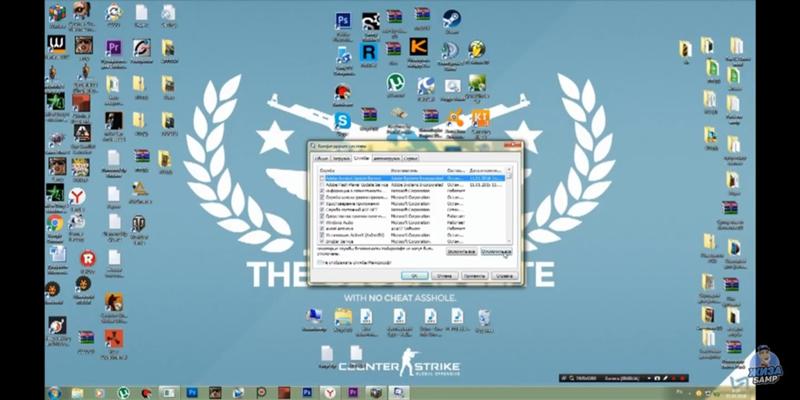800x400 pixels.
Task: Toggle Adobe Flash Player Update Service checkbox
Action: pos(321,185)
